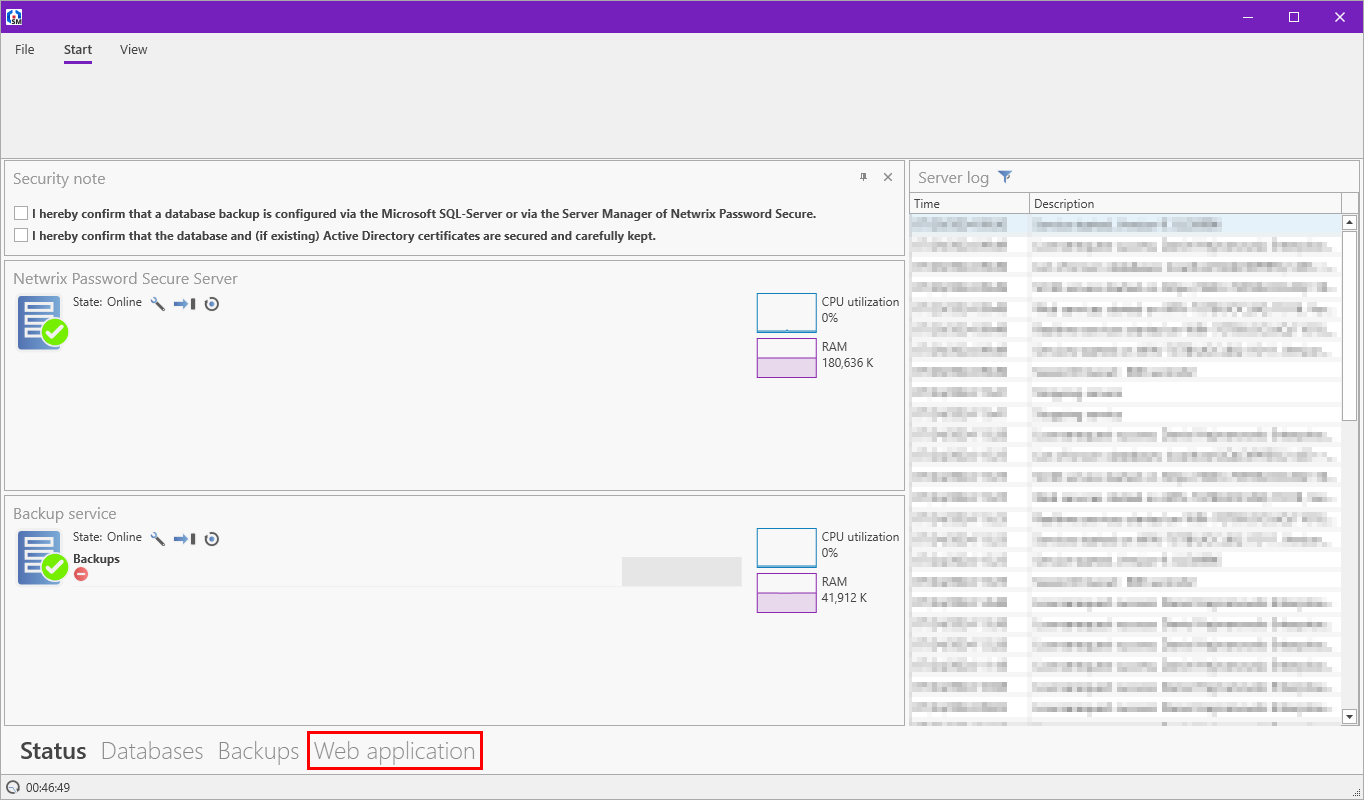Open Backup service wrench settings icon
Screen dimensions: 1364x800
tap(157, 538)
